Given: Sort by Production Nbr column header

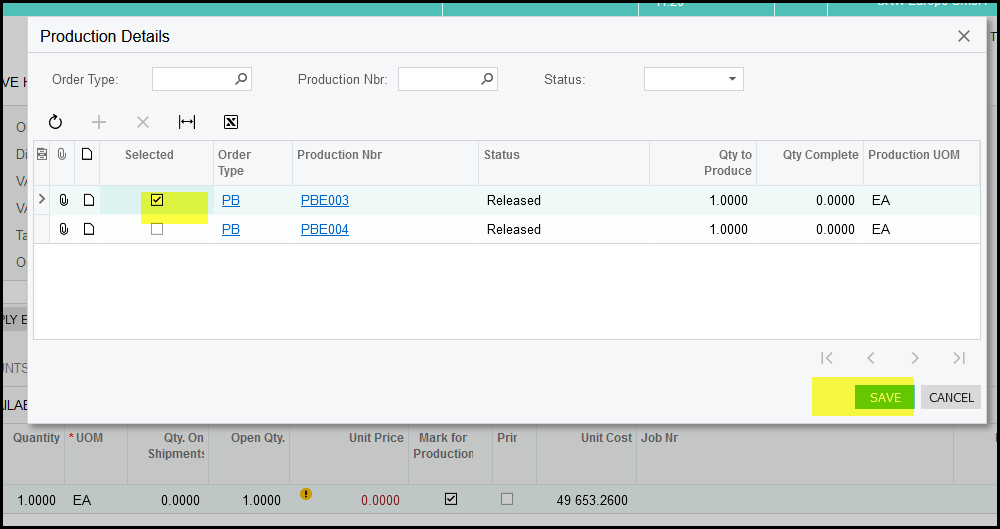Looking at the screenshot, I should click(340, 155).
